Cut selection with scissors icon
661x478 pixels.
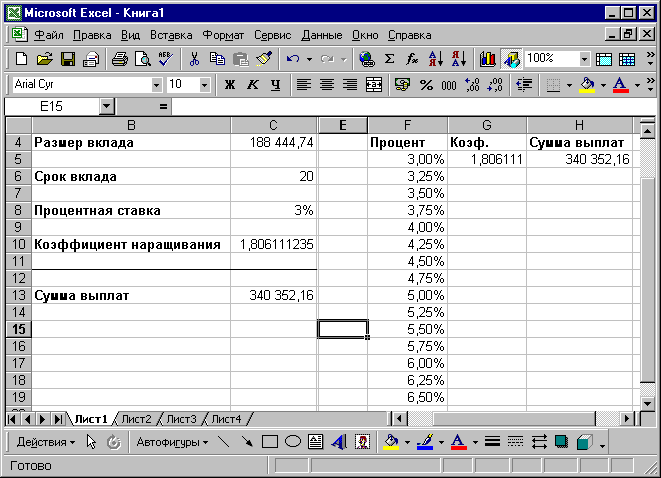[x=194, y=59]
